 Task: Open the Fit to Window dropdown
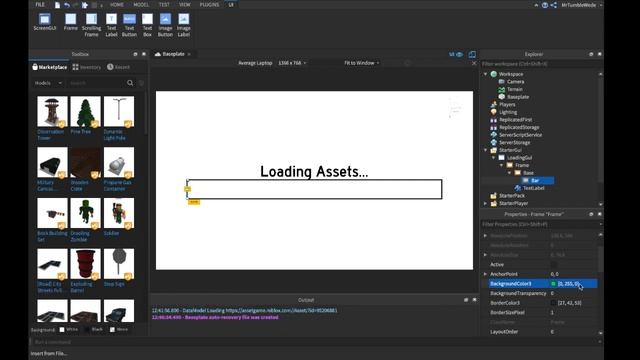point(362,63)
